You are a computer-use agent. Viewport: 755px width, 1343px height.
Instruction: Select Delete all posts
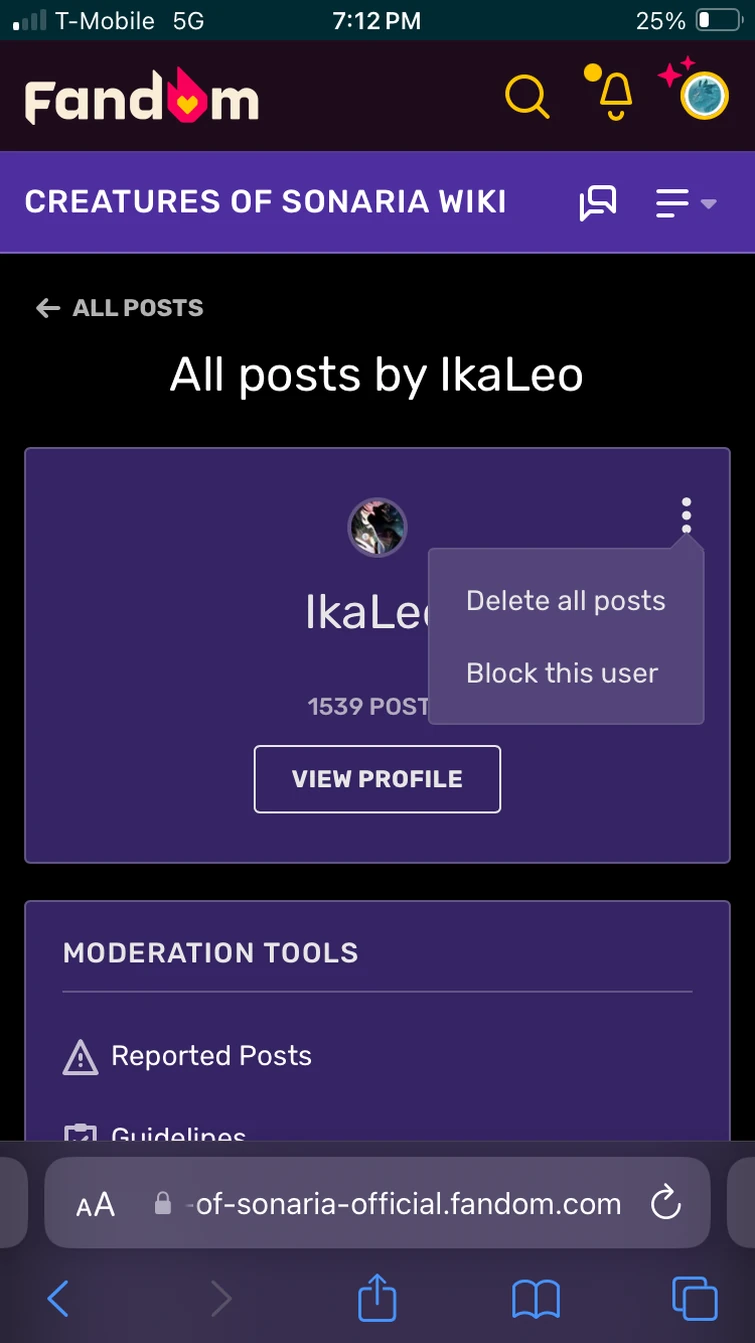pyautogui.click(x=565, y=601)
